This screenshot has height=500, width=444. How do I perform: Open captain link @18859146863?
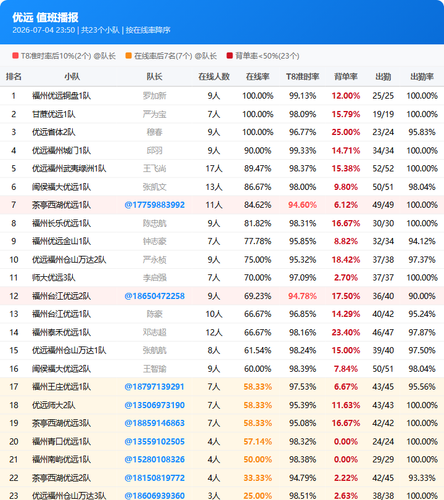coord(154,423)
